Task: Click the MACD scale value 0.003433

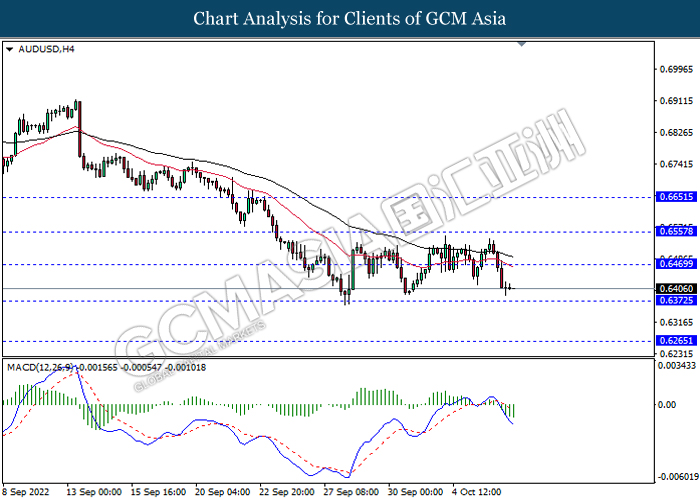Action: tap(677, 366)
